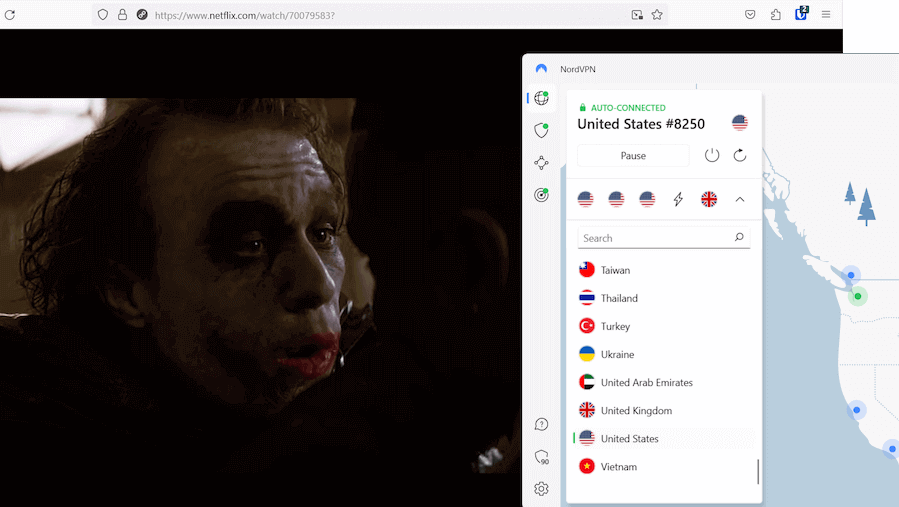899x507 pixels.
Task: Connect to Ukraine
Action: click(x=664, y=354)
